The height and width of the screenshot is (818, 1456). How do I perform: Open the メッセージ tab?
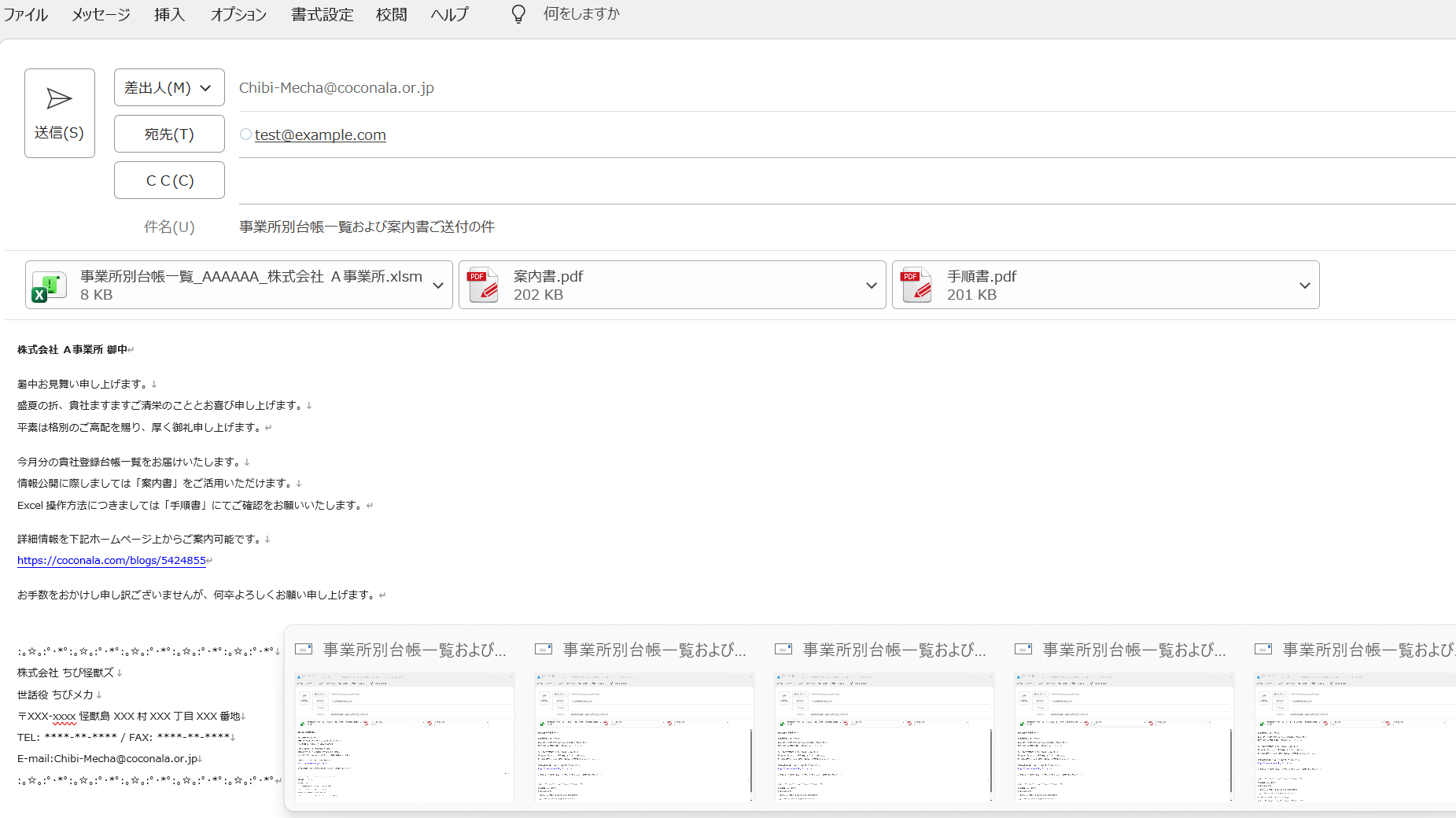(x=101, y=14)
